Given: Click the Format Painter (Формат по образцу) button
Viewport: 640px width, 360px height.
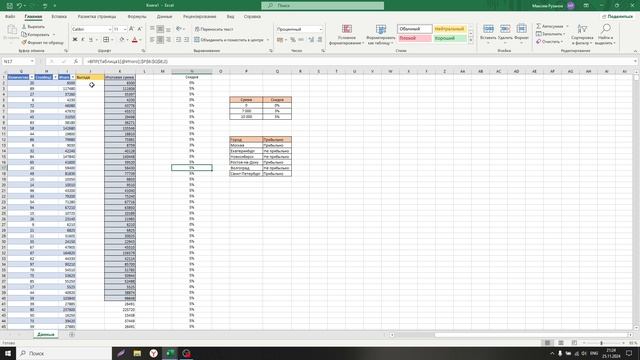Looking at the screenshot, I should pos(42,42).
